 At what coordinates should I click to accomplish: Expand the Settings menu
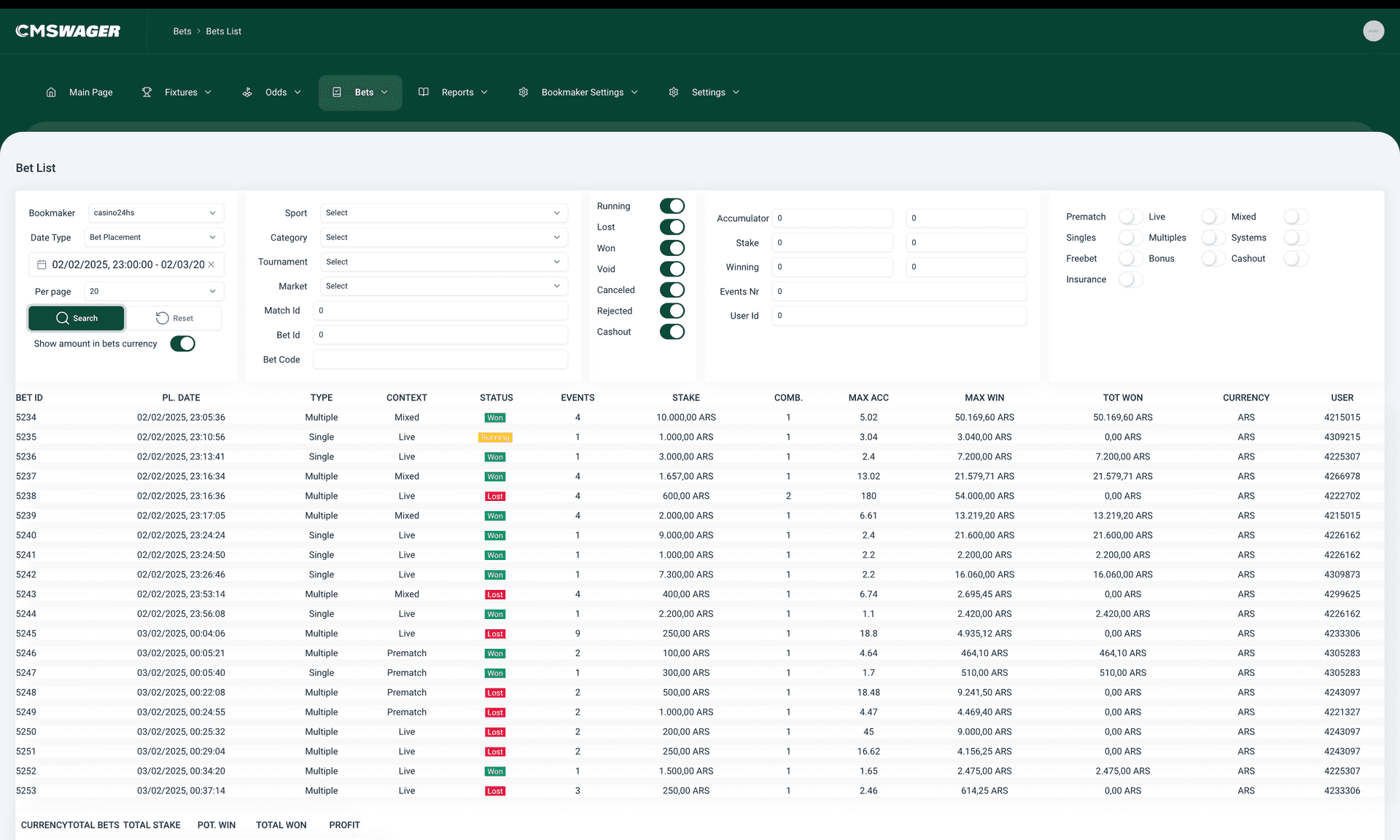pos(704,93)
